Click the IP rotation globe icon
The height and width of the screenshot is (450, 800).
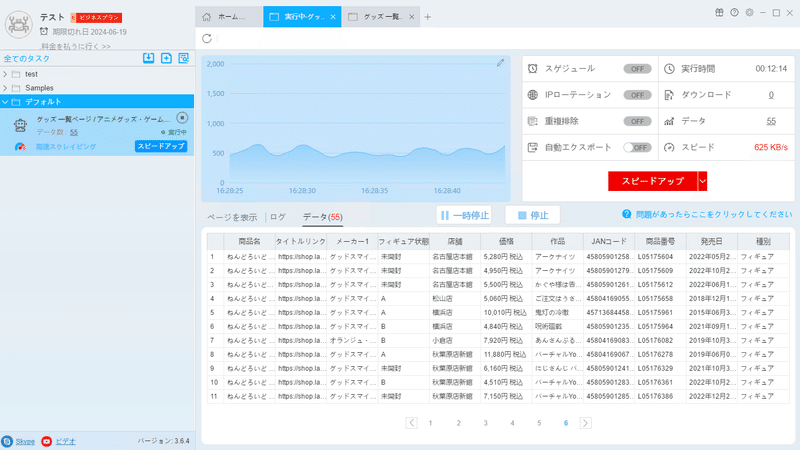click(x=533, y=95)
